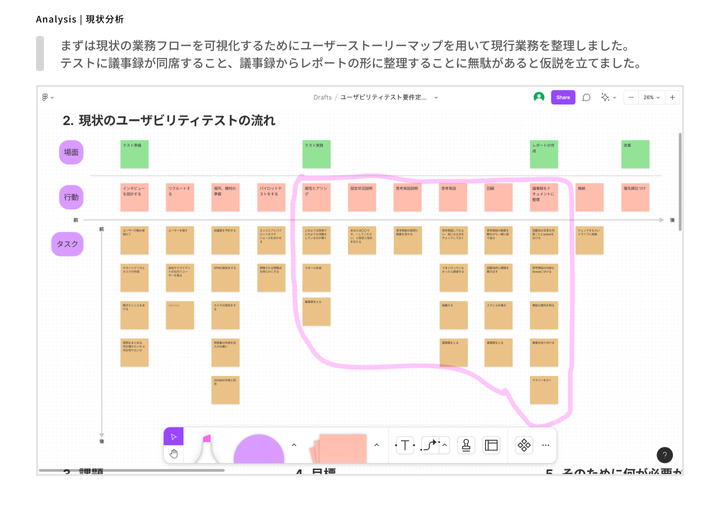Select the 行動 purple label
The width and height of the screenshot is (720, 512).
71,197
